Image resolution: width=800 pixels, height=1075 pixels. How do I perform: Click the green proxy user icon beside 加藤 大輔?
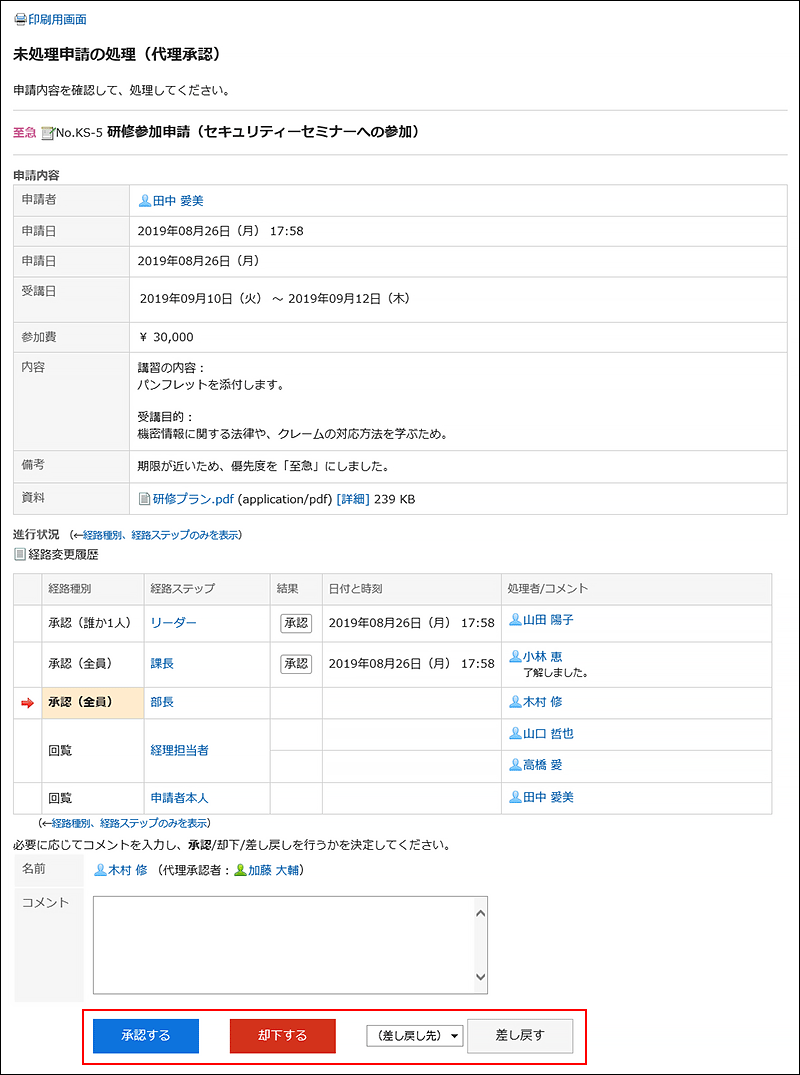240,871
